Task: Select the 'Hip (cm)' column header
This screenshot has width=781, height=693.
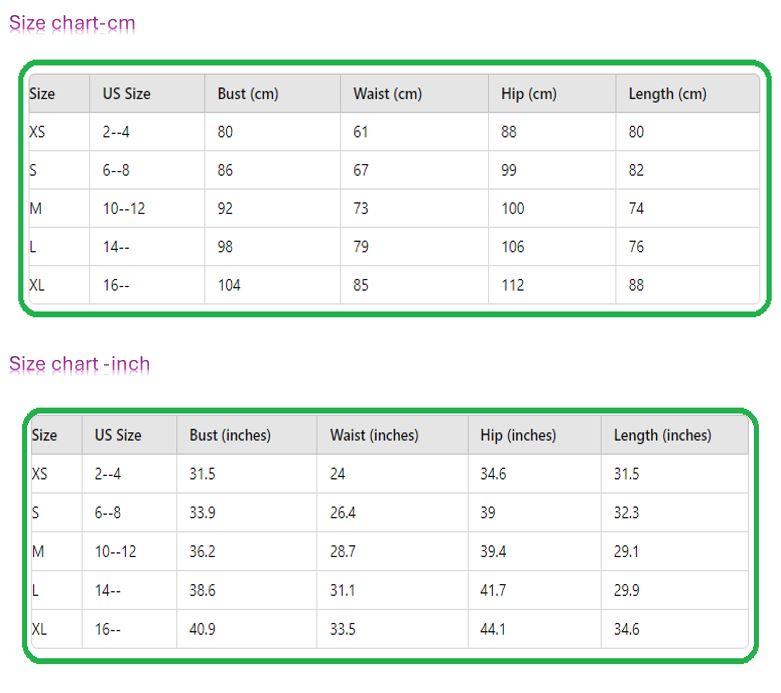Action: point(528,94)
